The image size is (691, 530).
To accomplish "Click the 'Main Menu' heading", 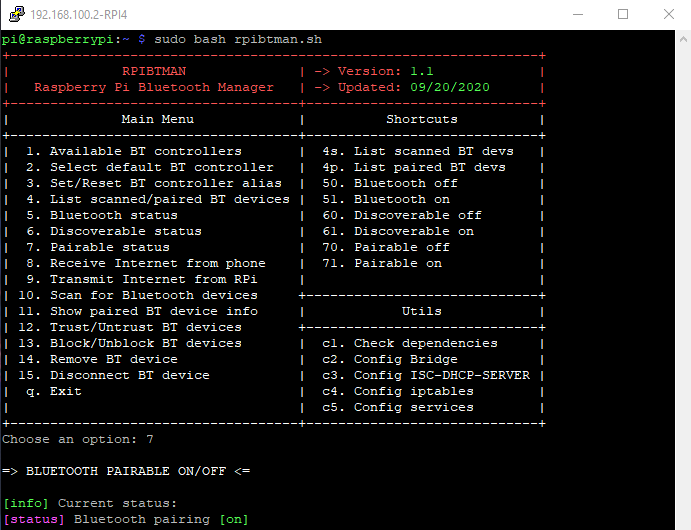I will click(158, 119).
